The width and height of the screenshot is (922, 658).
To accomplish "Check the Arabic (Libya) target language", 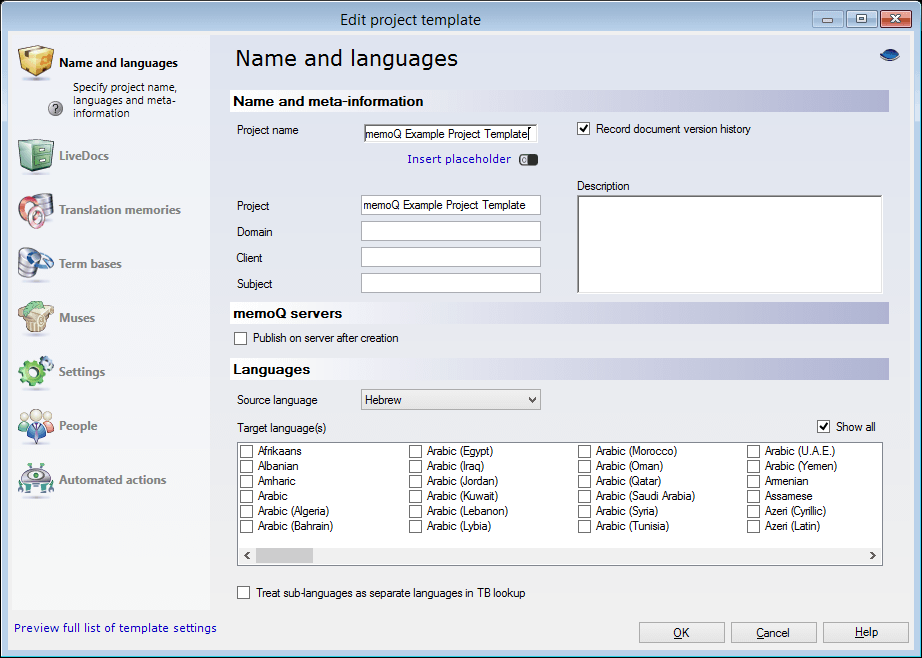I will (416, 526).
